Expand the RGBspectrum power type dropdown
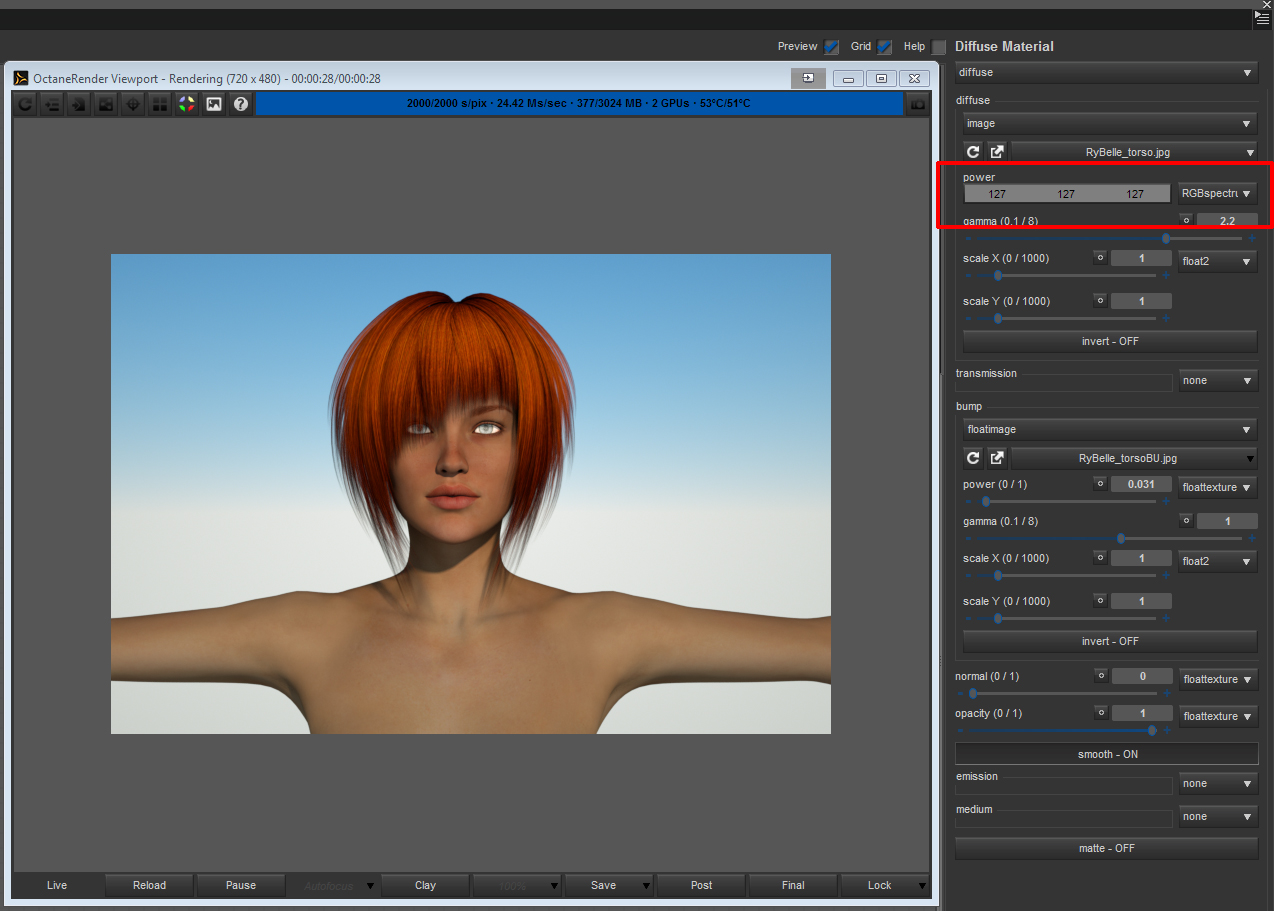This screenshot has height=911, width=1274. click(1217, 194)
